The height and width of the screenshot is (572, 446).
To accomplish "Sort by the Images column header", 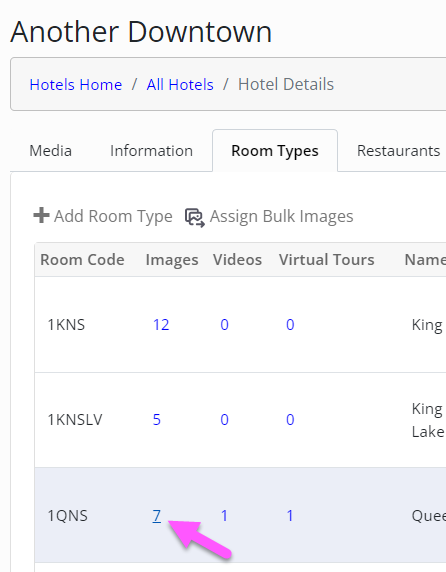I will point(172,260).
